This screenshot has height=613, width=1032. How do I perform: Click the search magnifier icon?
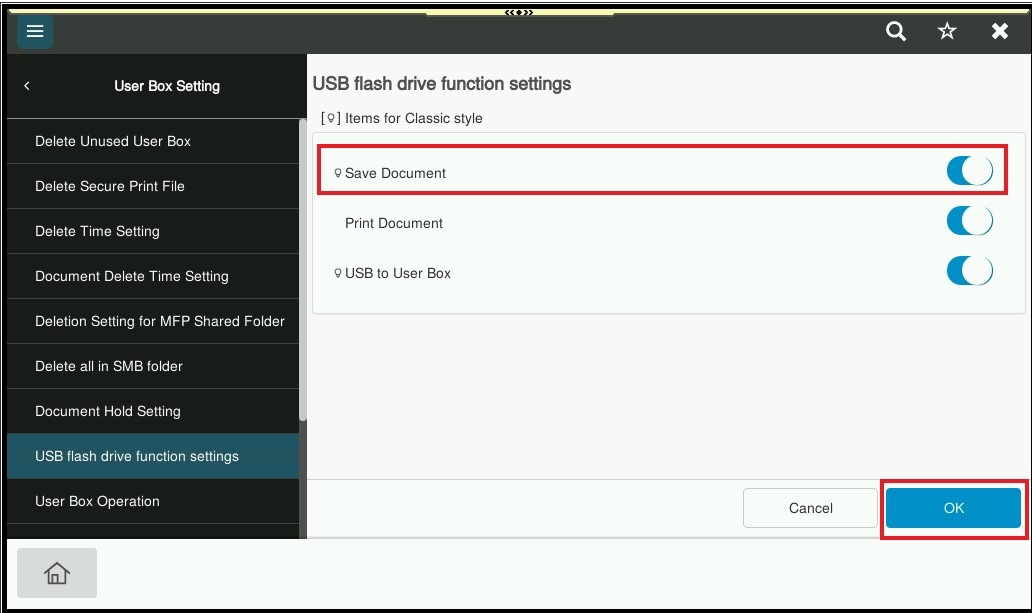tap(896, 32)
